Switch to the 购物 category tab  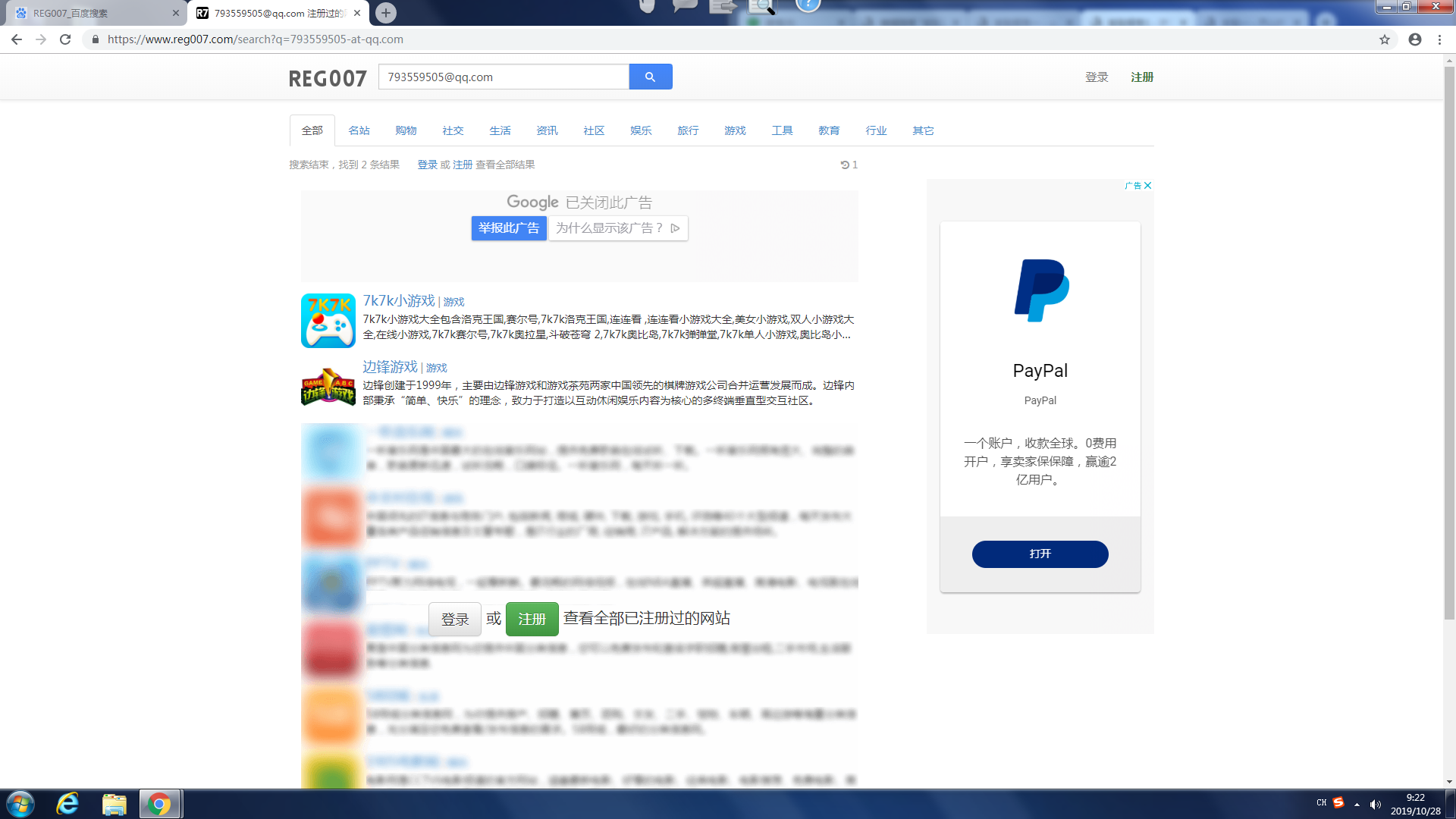406,130
